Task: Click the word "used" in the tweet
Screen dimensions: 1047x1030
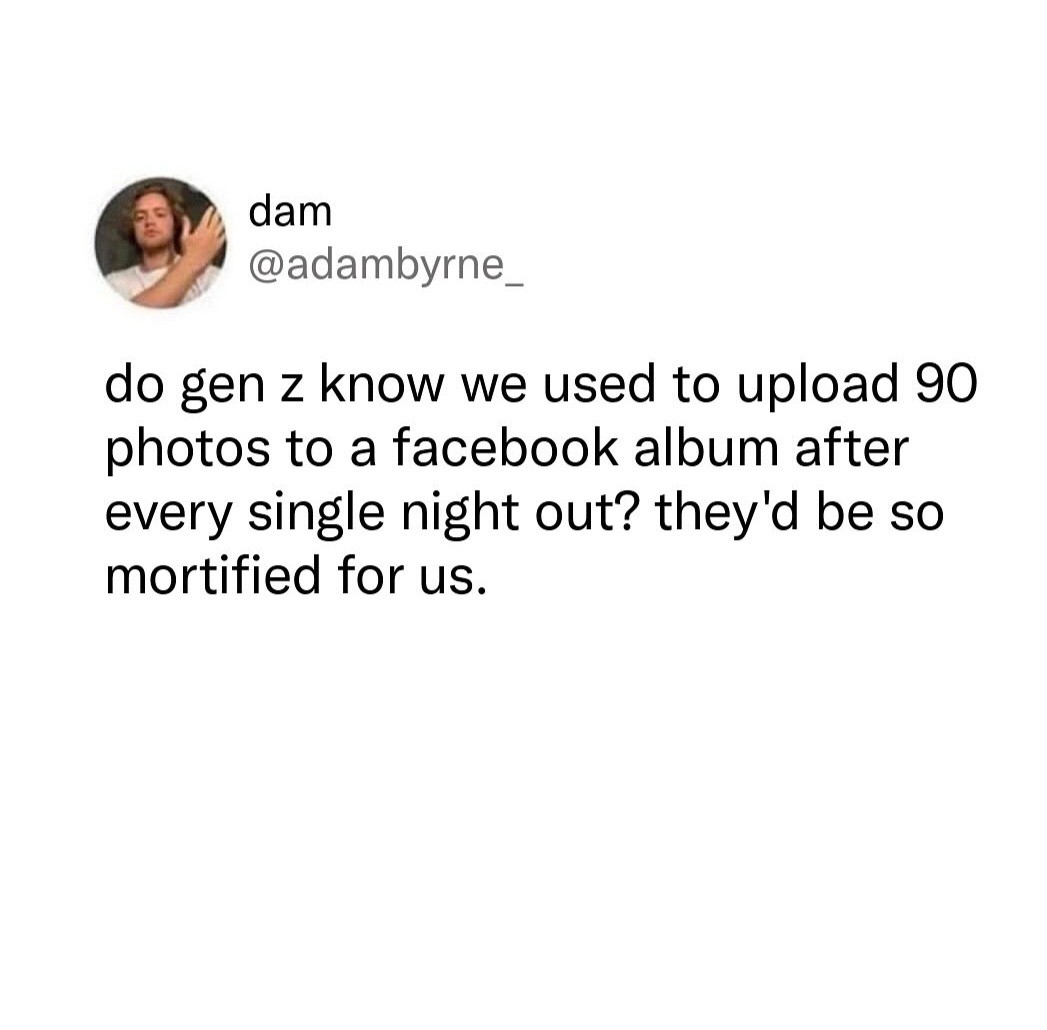Action: tap(599, 384)
